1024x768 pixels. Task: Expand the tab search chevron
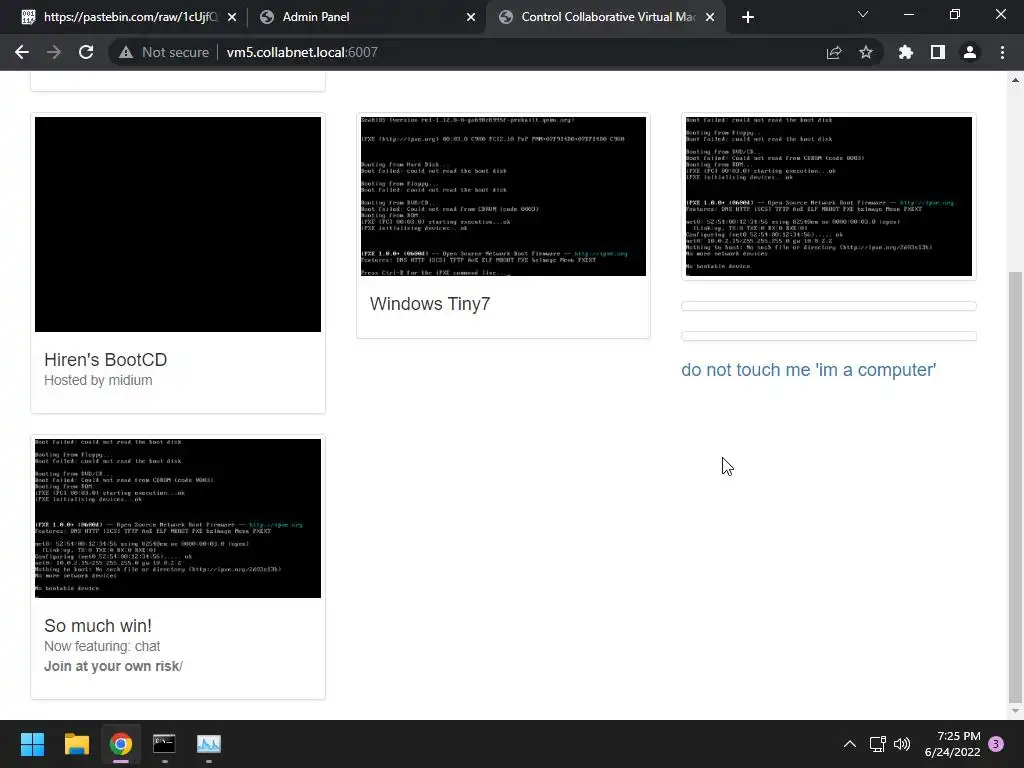tap(863, 14)
